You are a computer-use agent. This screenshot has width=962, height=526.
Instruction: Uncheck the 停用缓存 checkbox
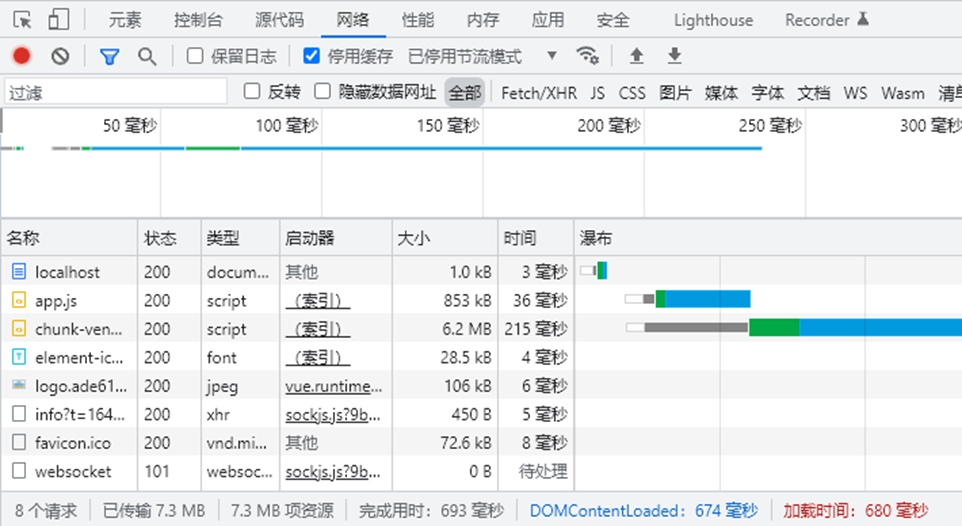tap(311, 57)
